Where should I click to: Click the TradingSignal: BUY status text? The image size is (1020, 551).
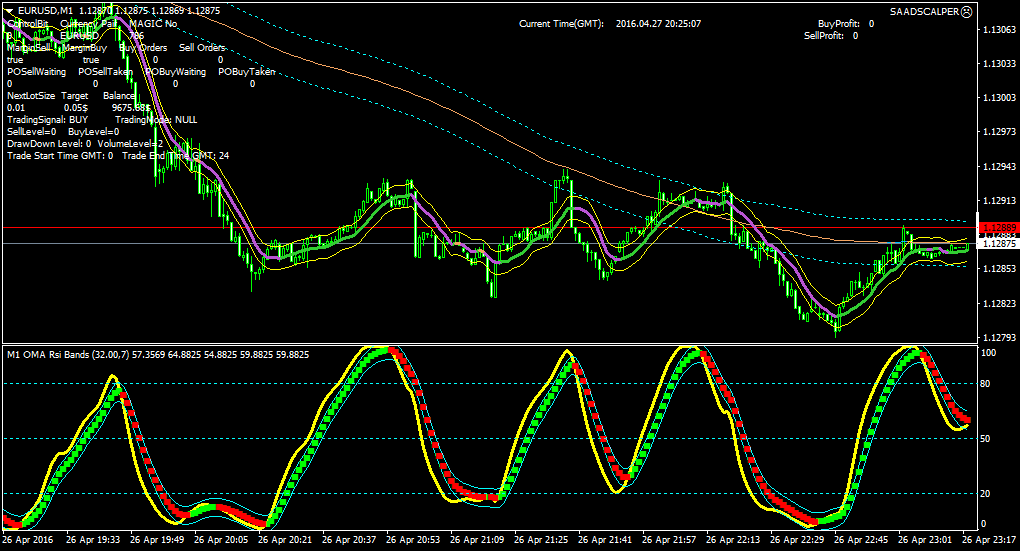47,120
